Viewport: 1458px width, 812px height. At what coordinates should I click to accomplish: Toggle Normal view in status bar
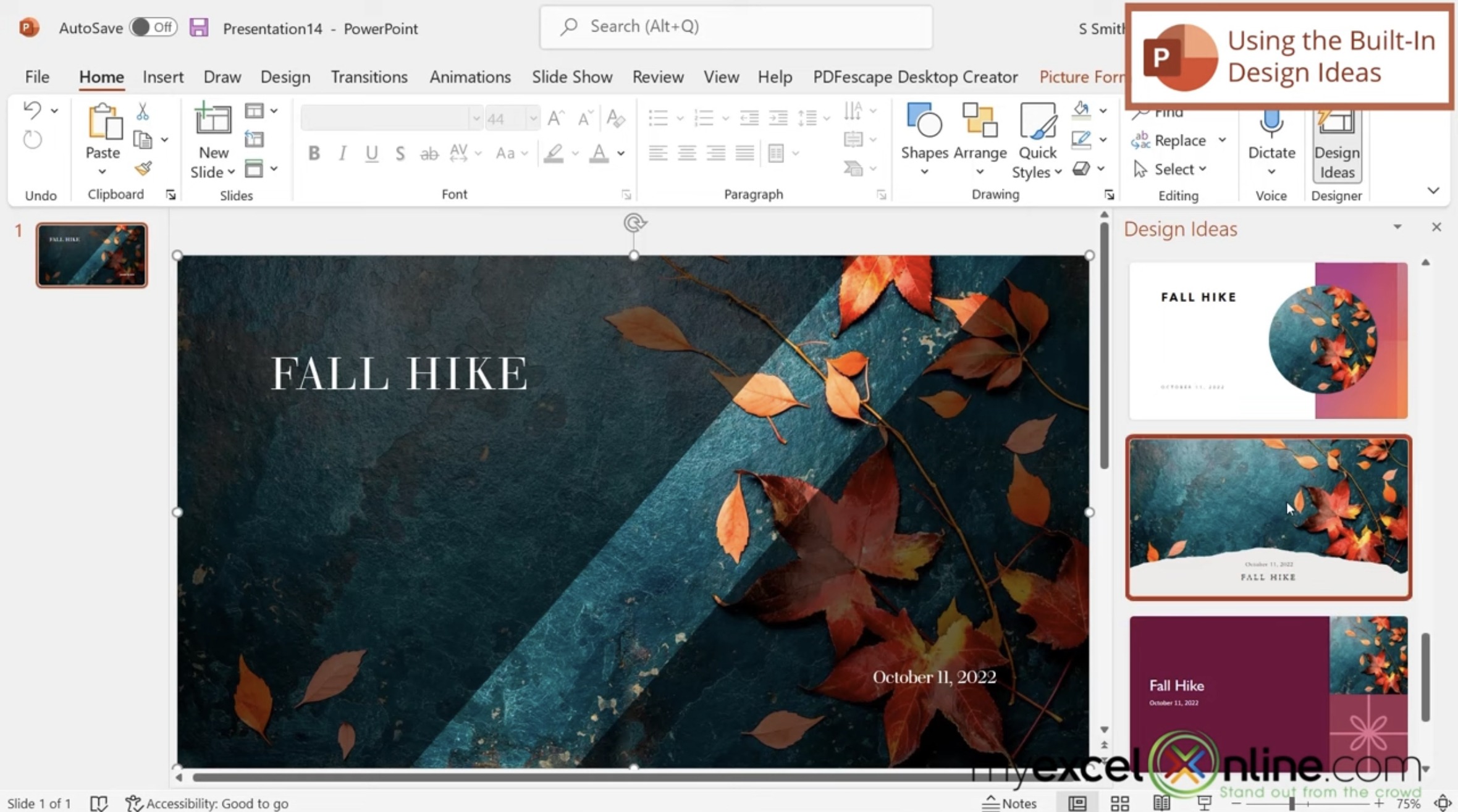pos(1077,803)
